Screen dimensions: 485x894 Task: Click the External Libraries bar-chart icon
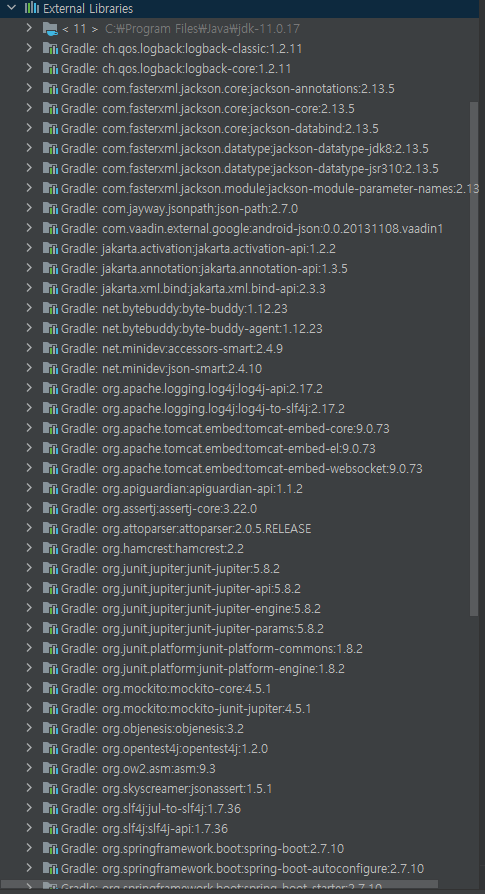32,8
